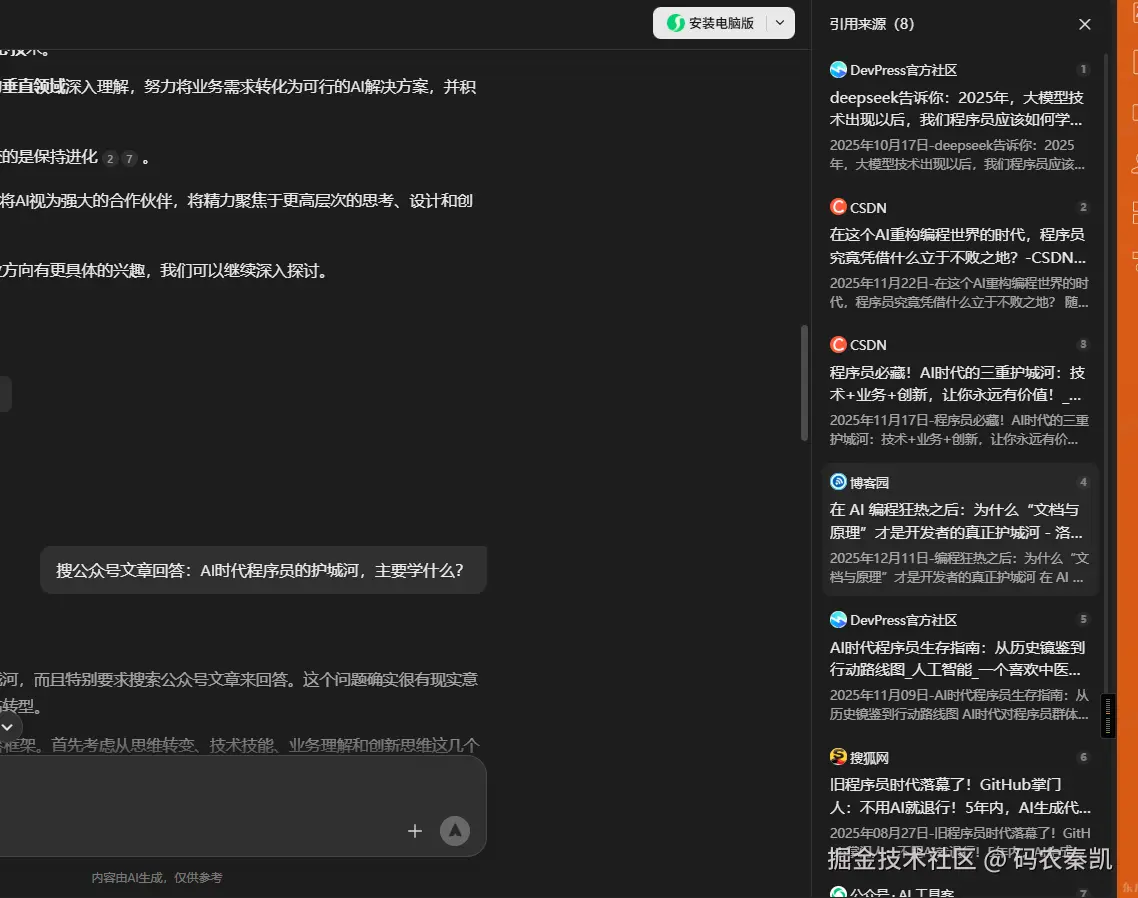Click the DevPress官方社区 site icon on first citation

pos(837,70)
